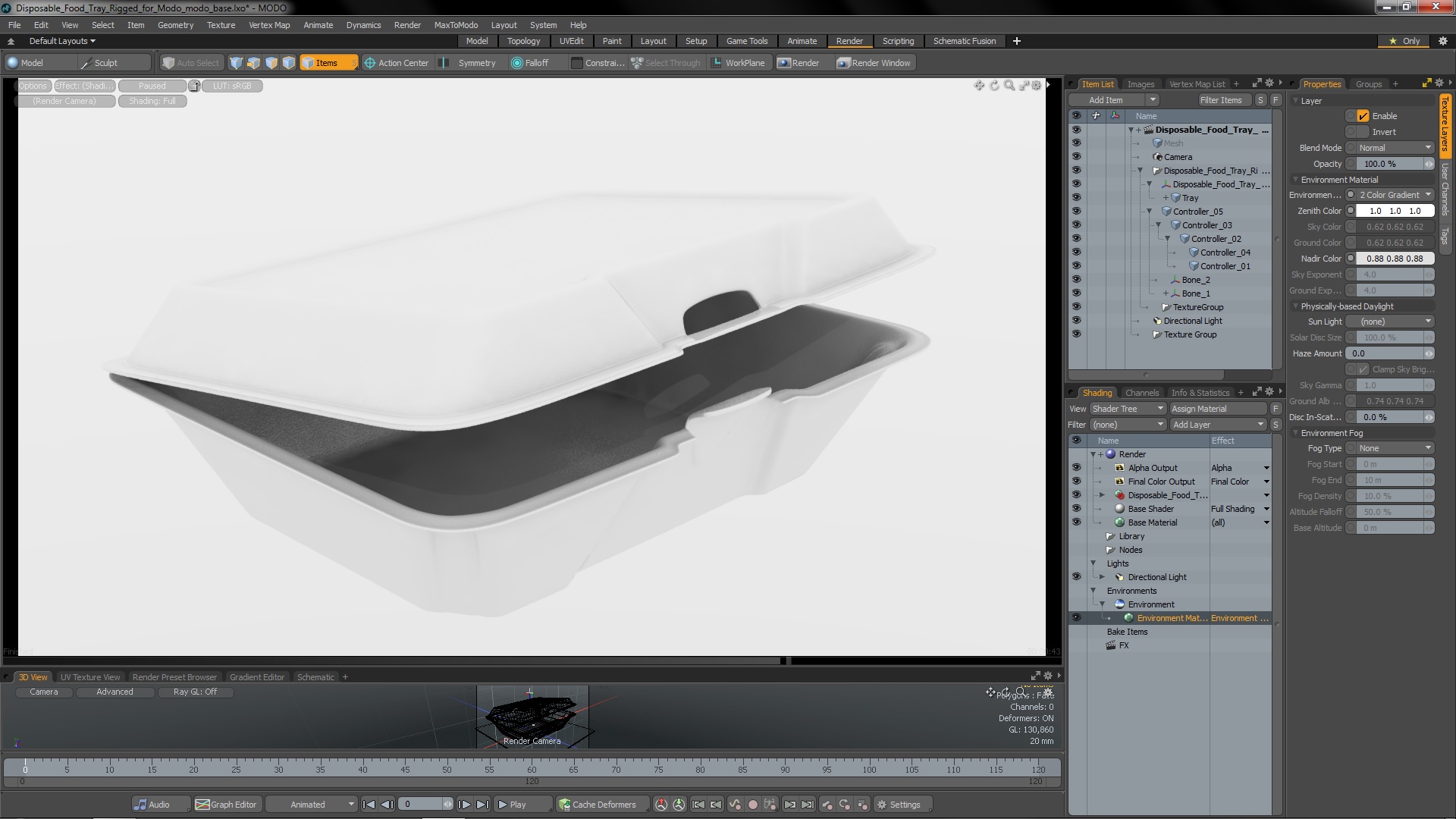Open the Graph Editor
Viewport: 1456px width, 819px height.
pos(226,805)
